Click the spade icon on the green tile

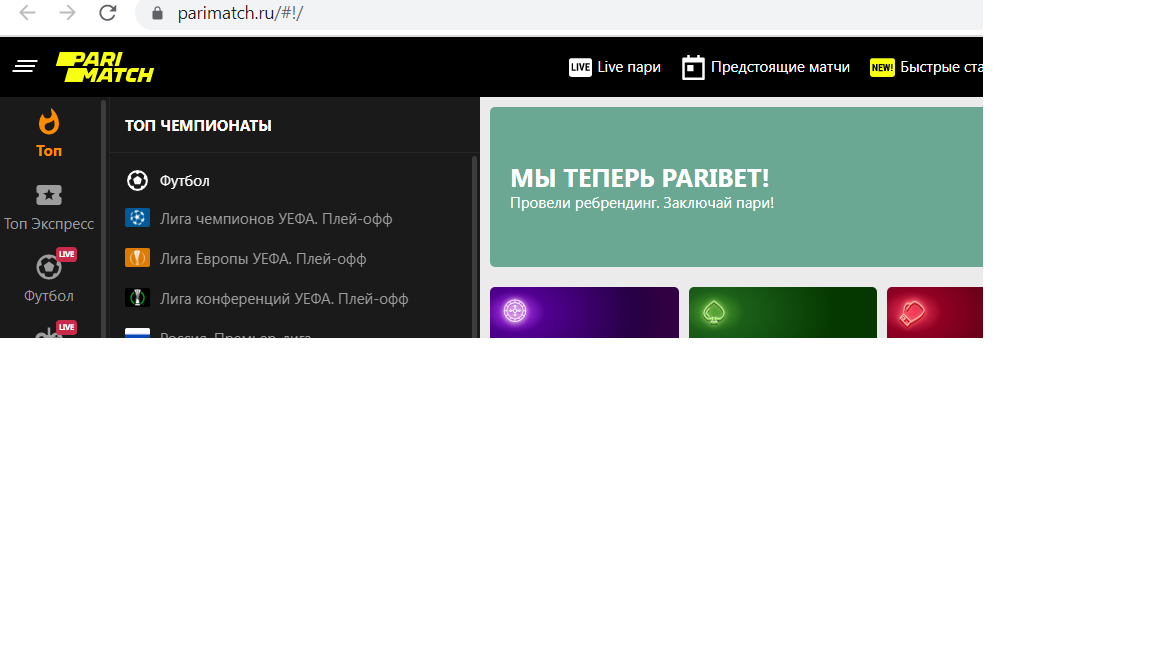(x=713, y=312)
